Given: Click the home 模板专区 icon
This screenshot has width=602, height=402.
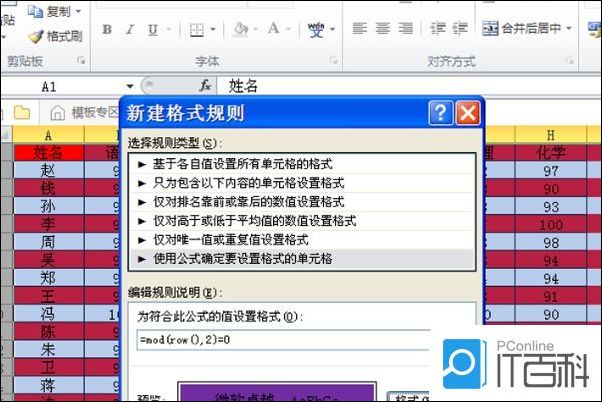Looking at the screenshot, I should (x=58, y=113).
